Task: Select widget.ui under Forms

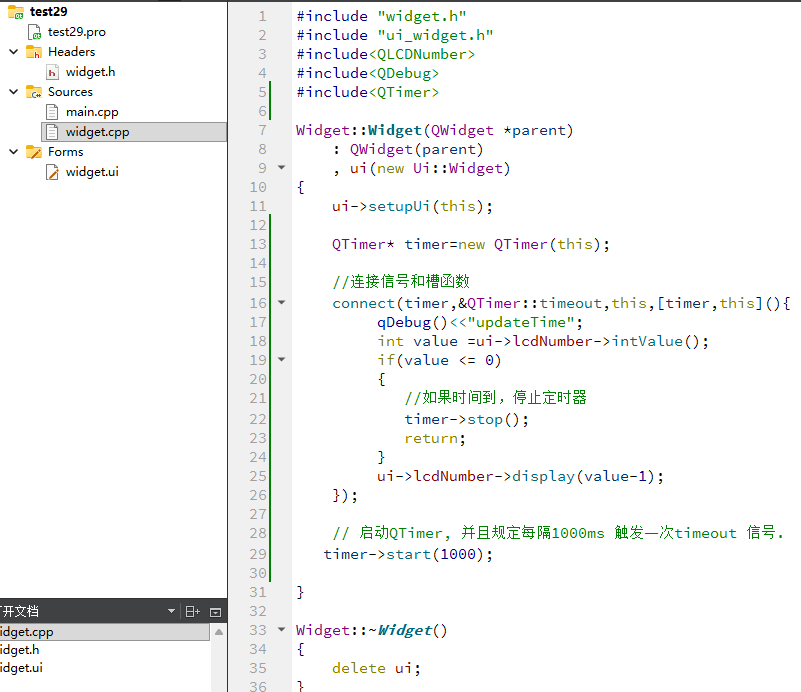Action: (x=92, y=172)
